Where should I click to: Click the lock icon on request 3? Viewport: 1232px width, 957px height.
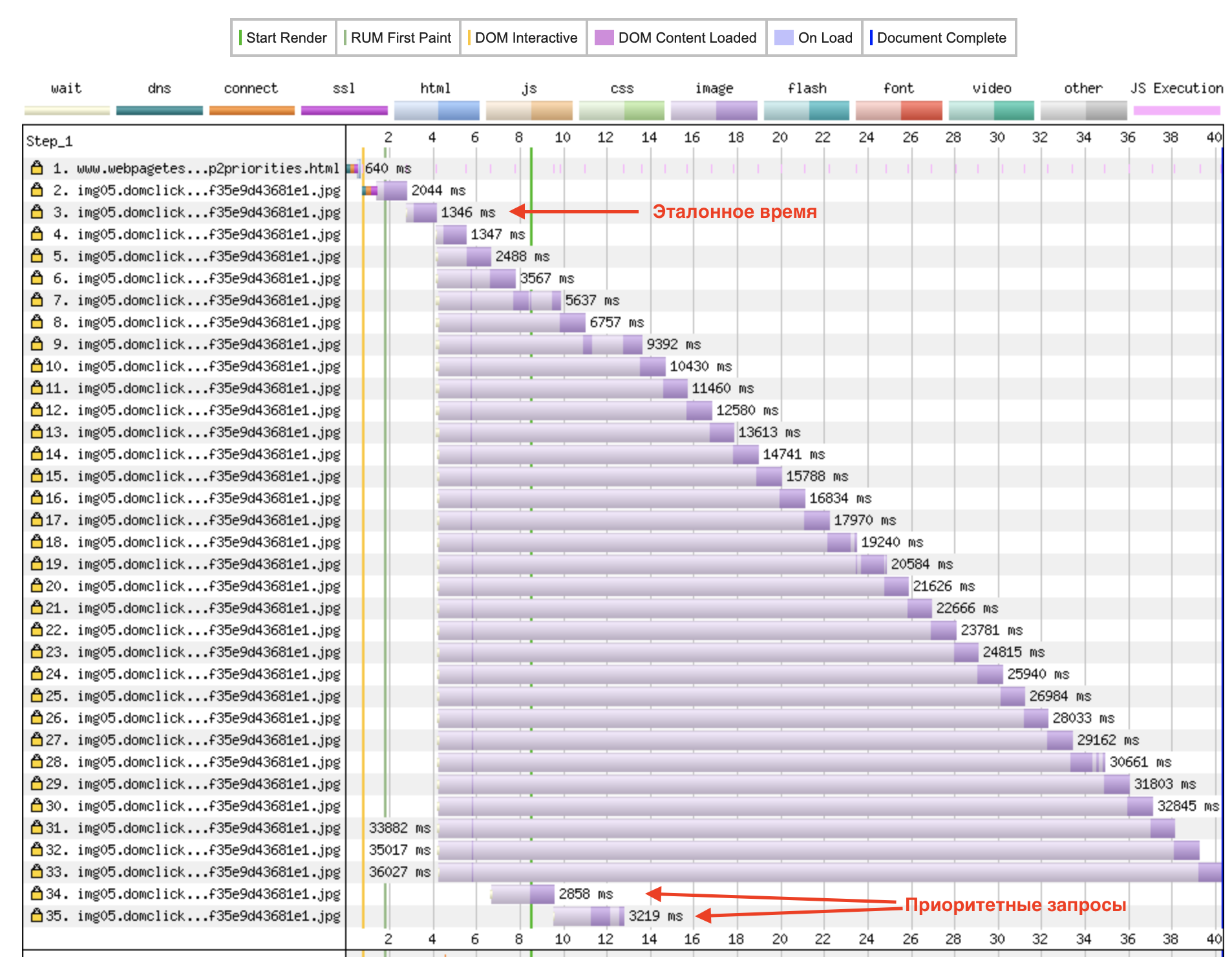pyautogui.click(x=37, y=212)
